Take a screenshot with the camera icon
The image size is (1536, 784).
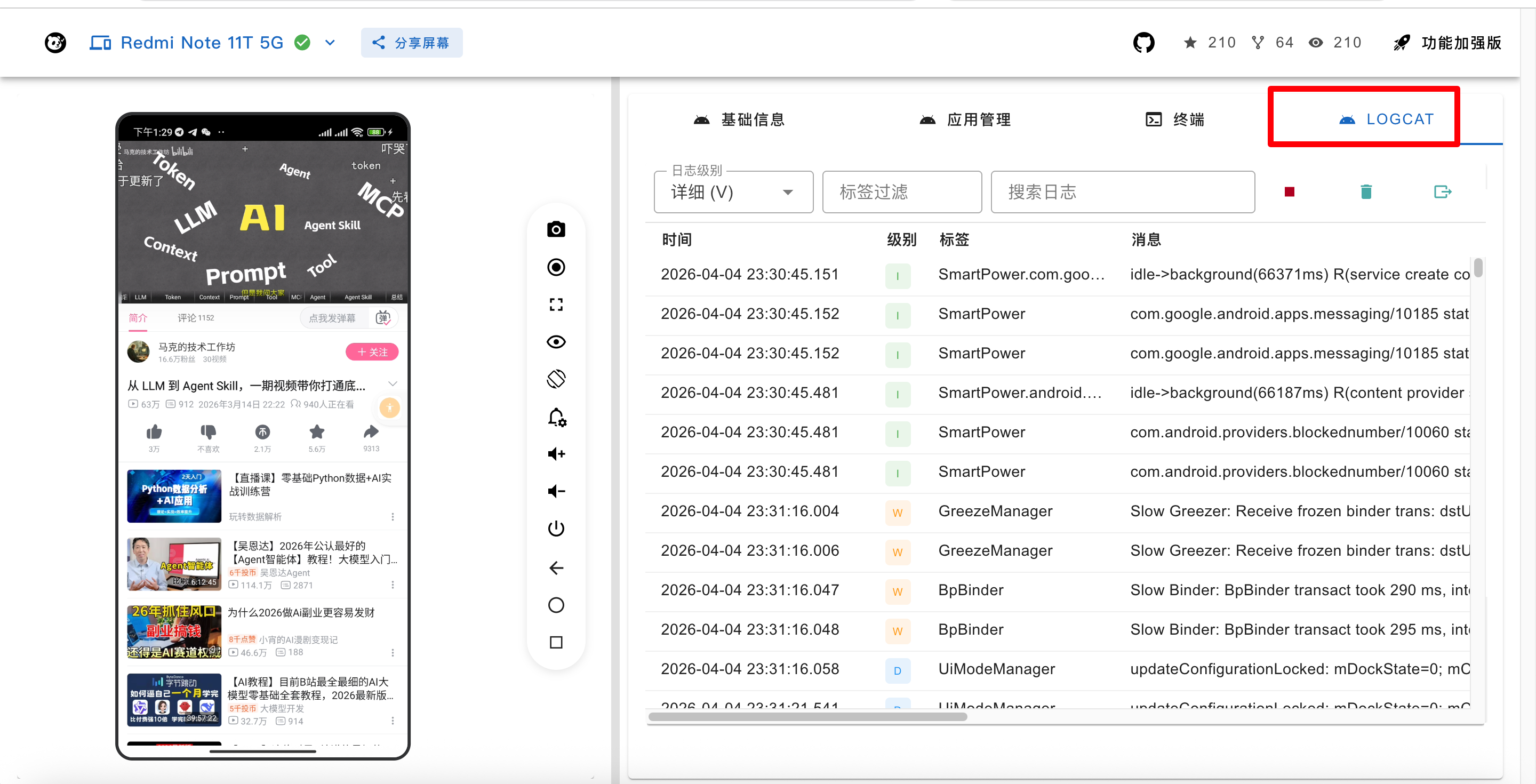(556, 229)
